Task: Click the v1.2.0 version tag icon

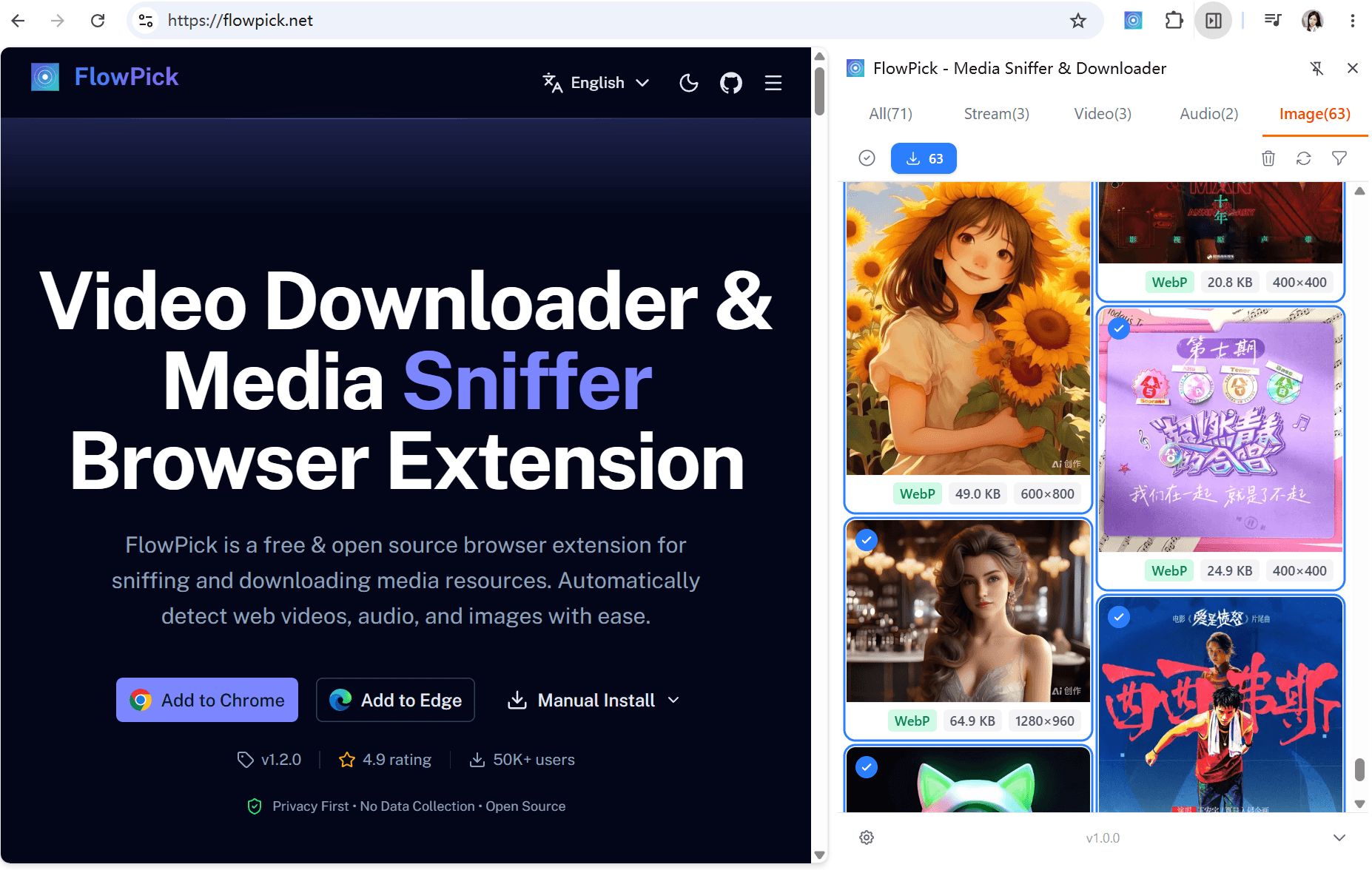Action: pos(245,760)
